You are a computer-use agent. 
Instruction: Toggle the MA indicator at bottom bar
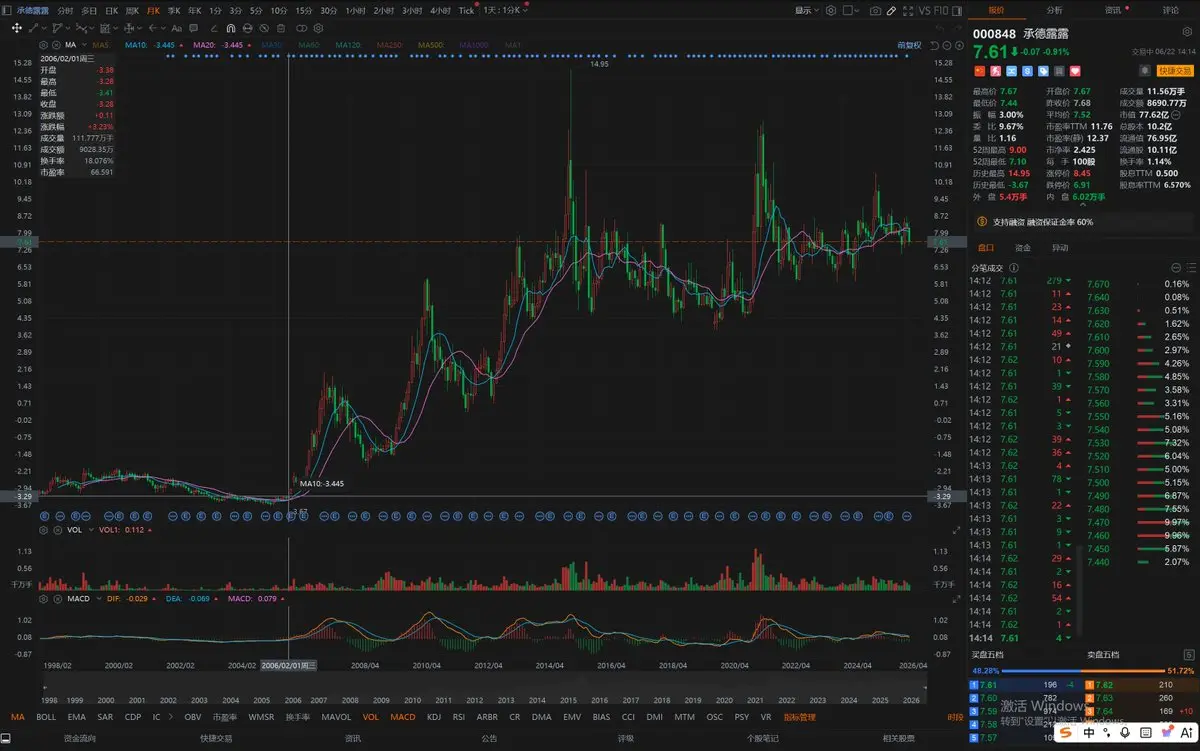click(17, 717)
